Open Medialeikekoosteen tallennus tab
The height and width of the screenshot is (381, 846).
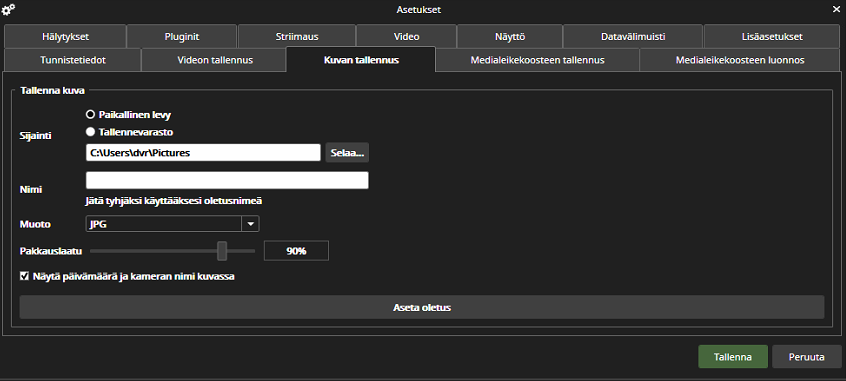(537, 60)
